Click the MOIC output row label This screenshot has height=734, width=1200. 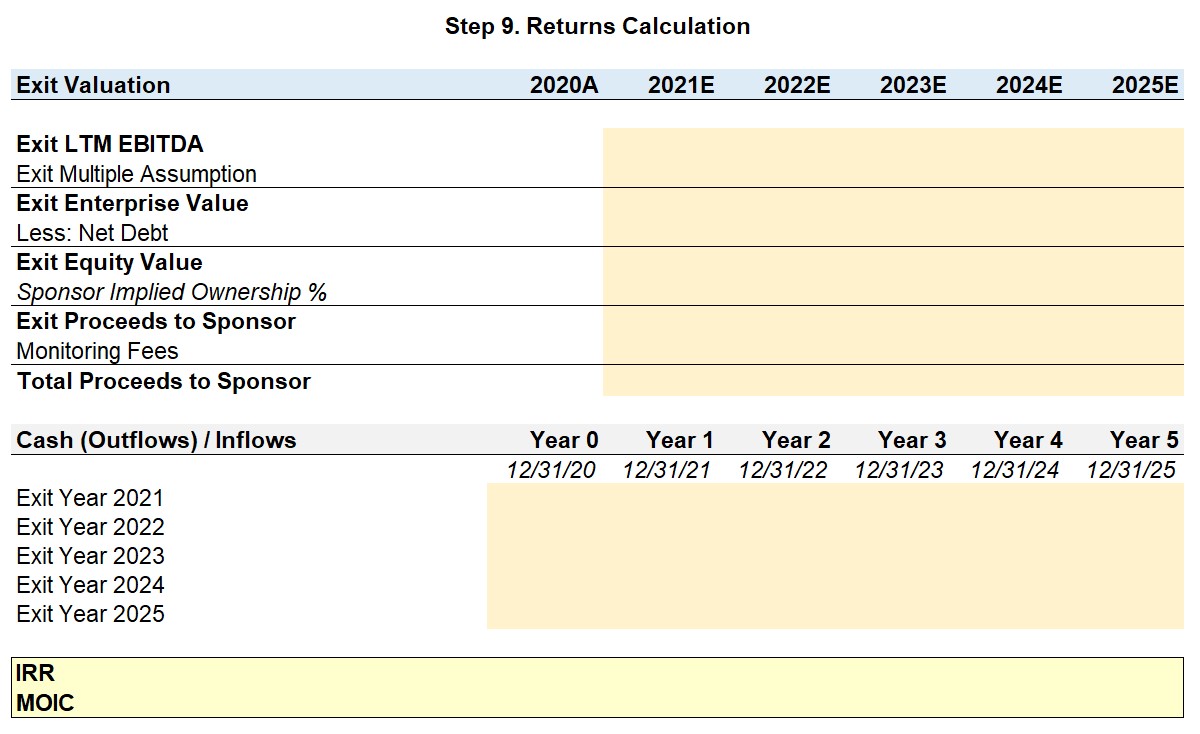tap(46, 703)
